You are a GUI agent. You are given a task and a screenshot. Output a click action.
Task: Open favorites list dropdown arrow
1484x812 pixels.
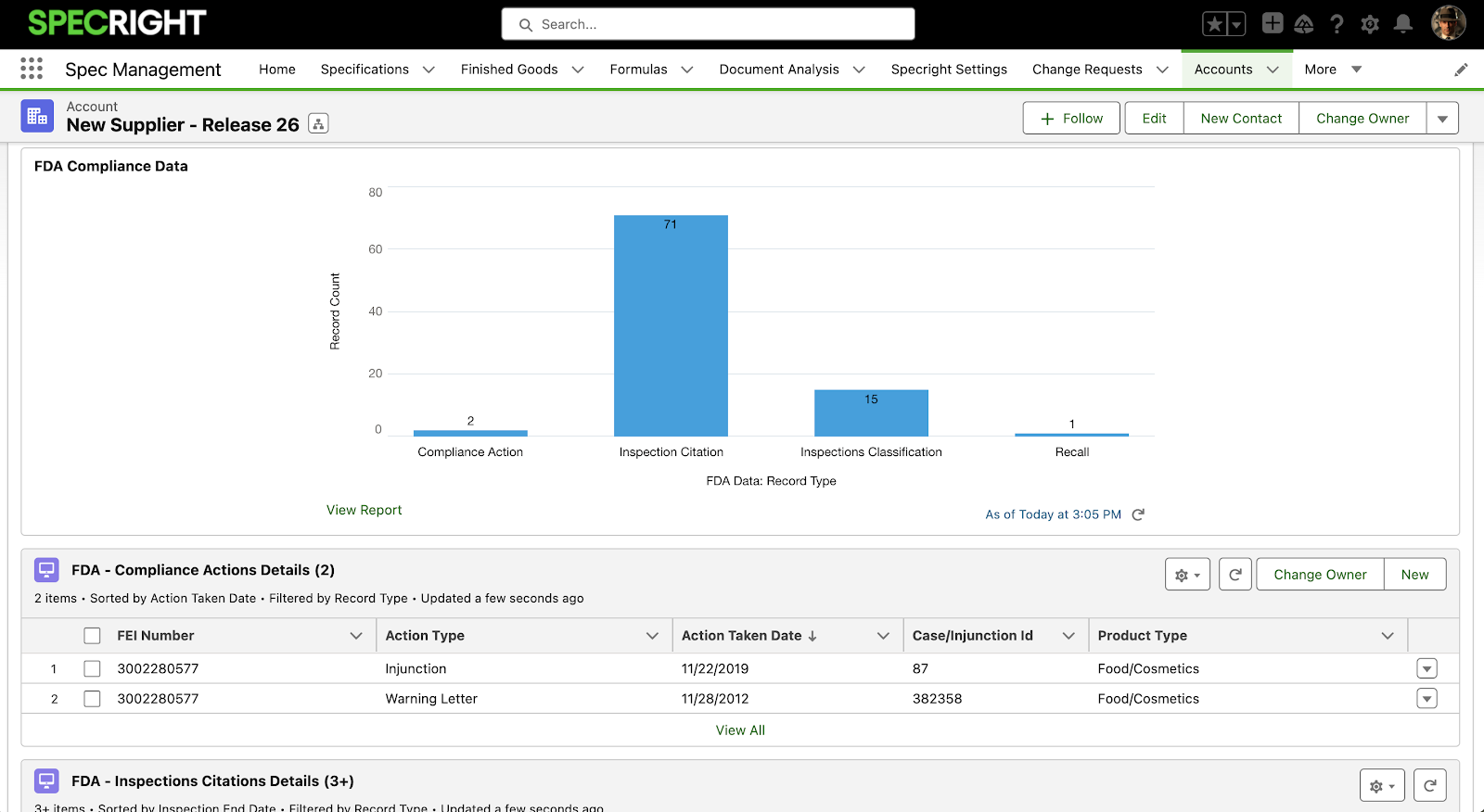click(1236, 24)
